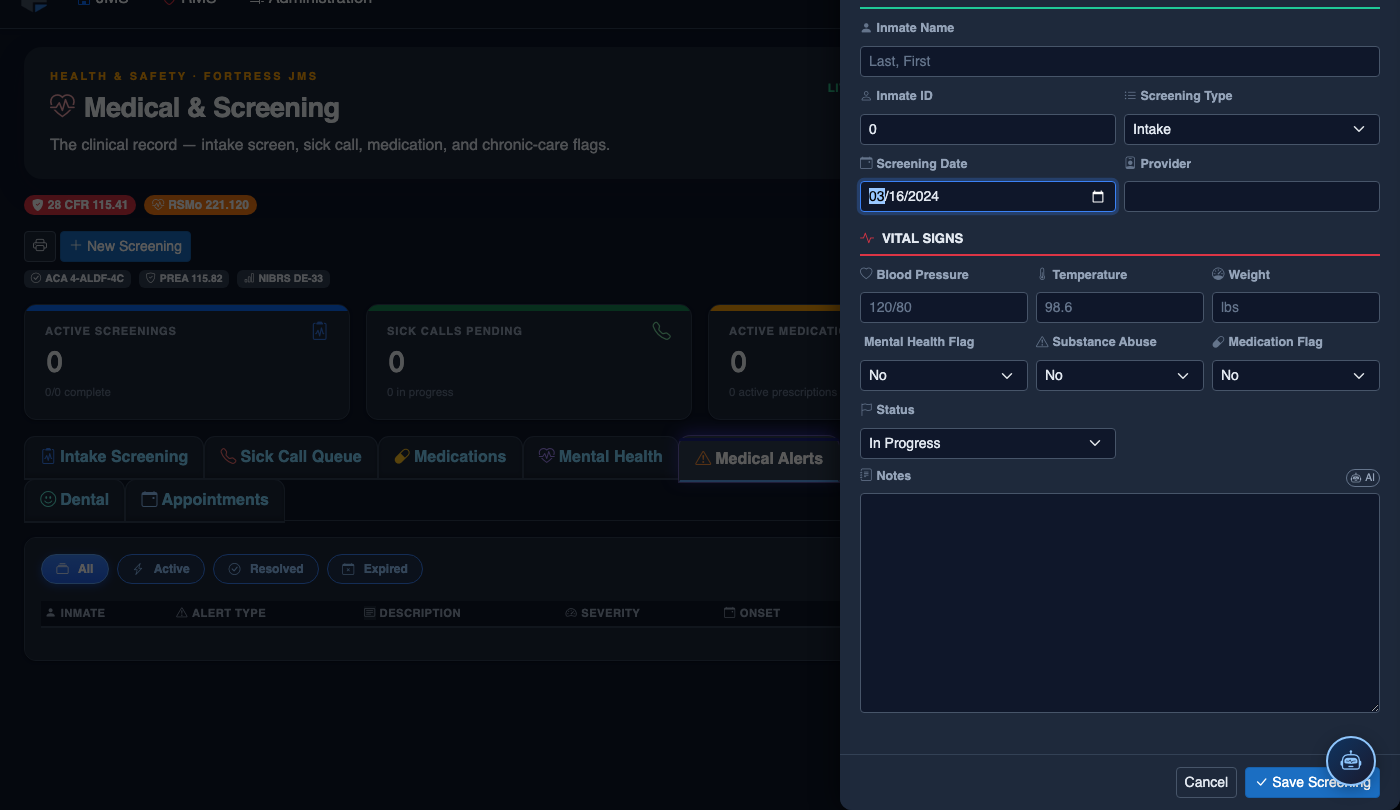
Task: Open the Sick Call Queue tab
Action: [291, 457]
